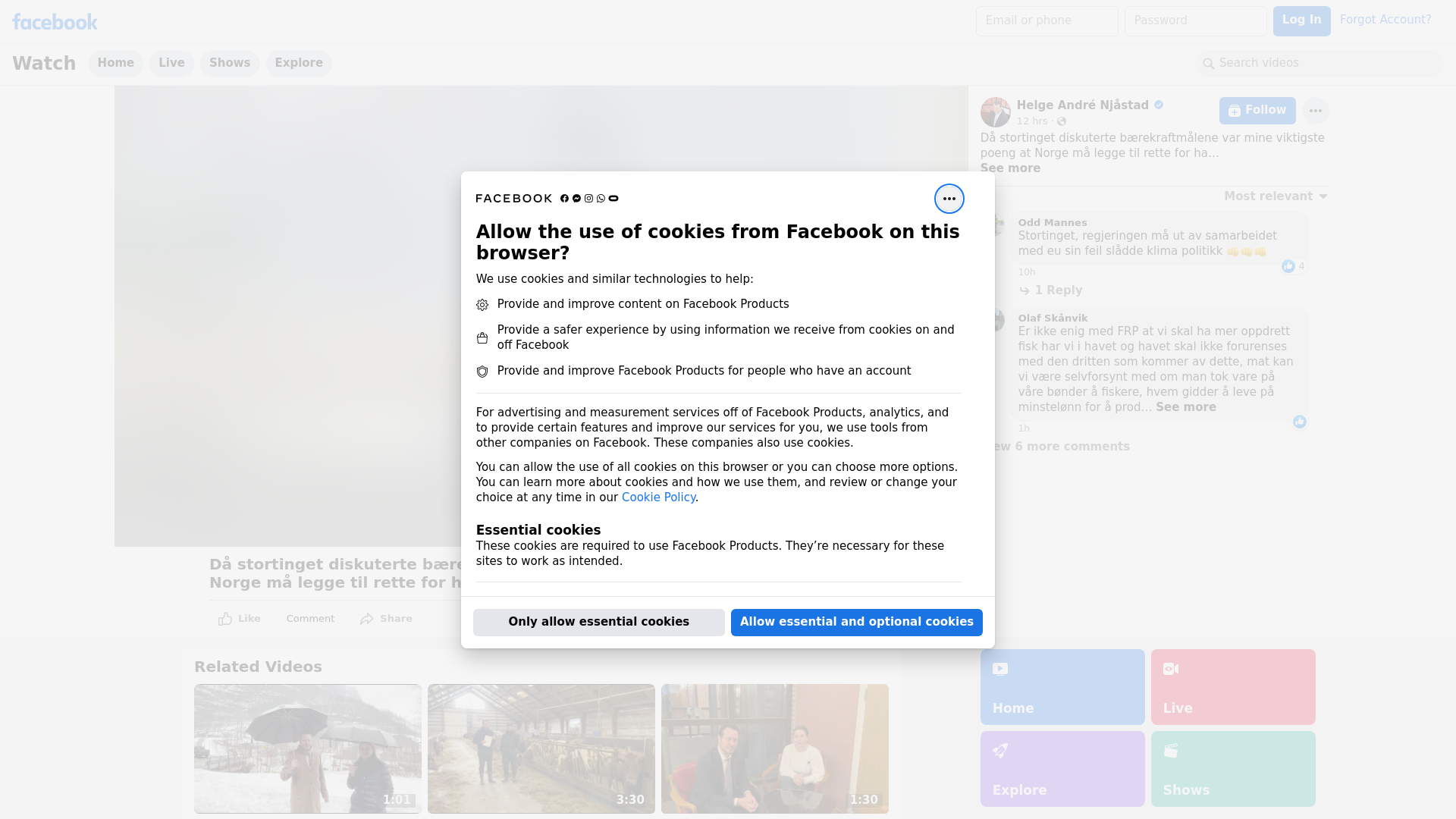Click the Shows clapperboard tile
The image size is (1456, 819).
point(1232,768)
